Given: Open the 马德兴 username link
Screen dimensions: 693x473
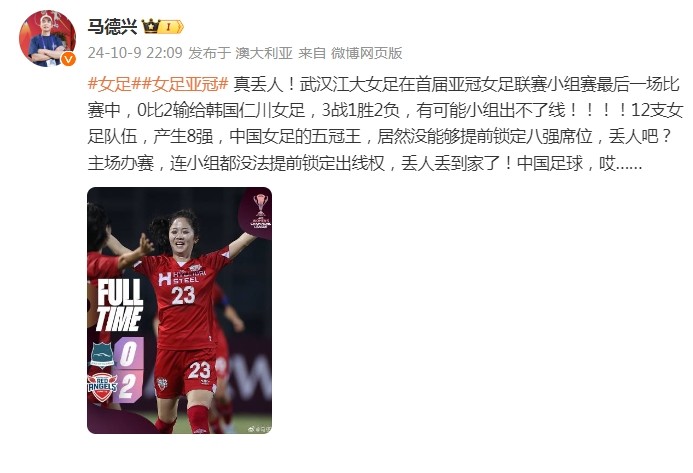Looking at the screenshot, I should (x=112, y=27).
